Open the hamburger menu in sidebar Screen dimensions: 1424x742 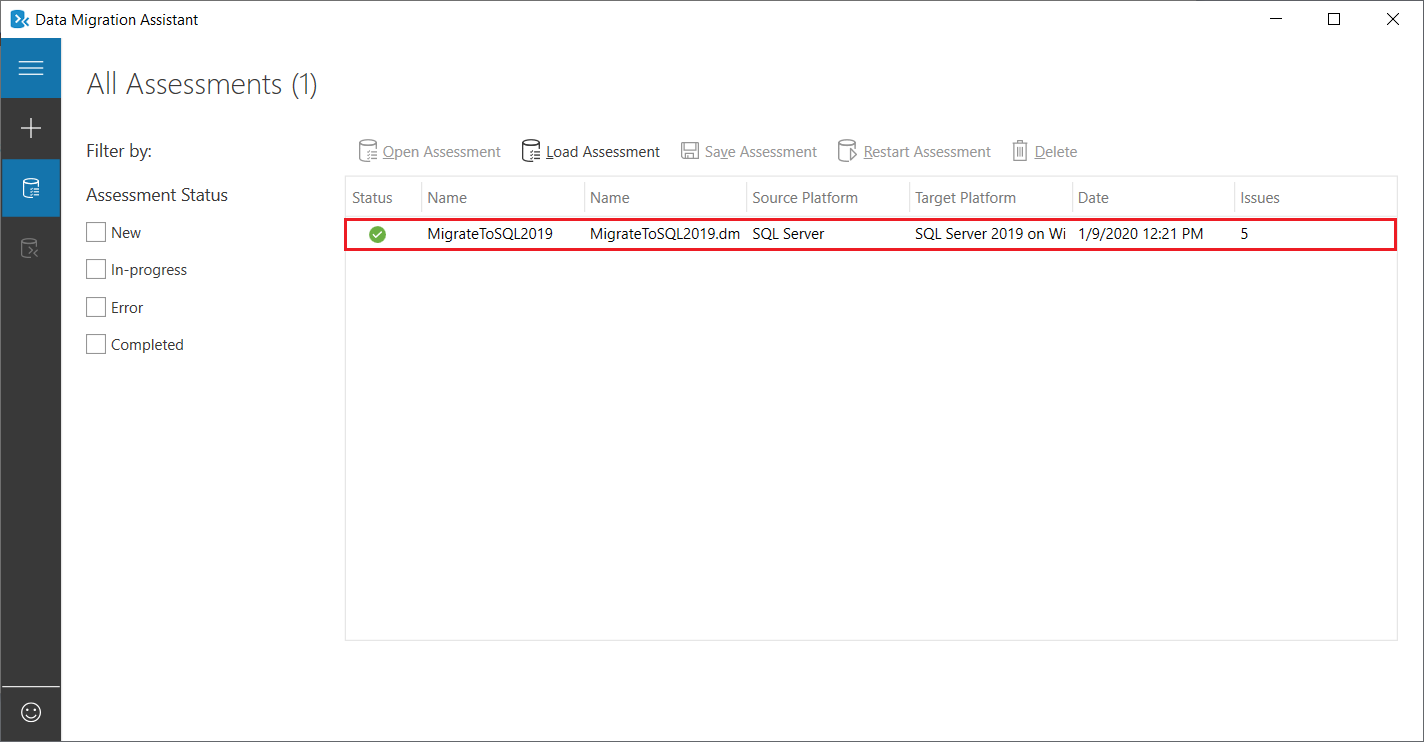[x=31, y=68]
